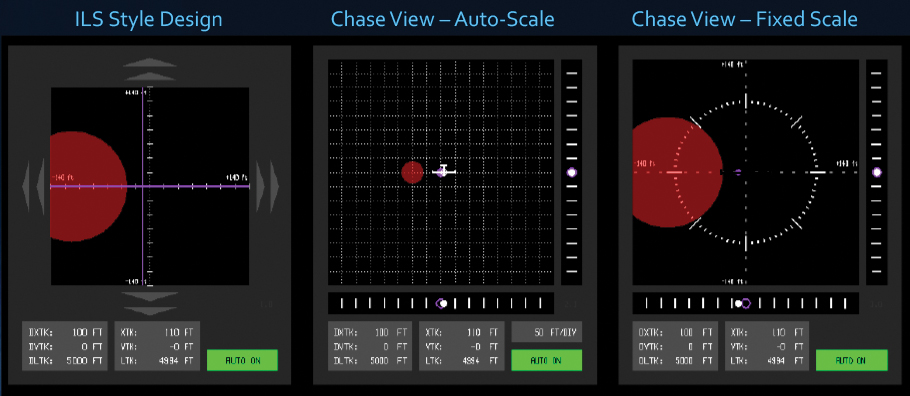Click the vertical scale marker in Auto-Scale view

click(572, 172)
